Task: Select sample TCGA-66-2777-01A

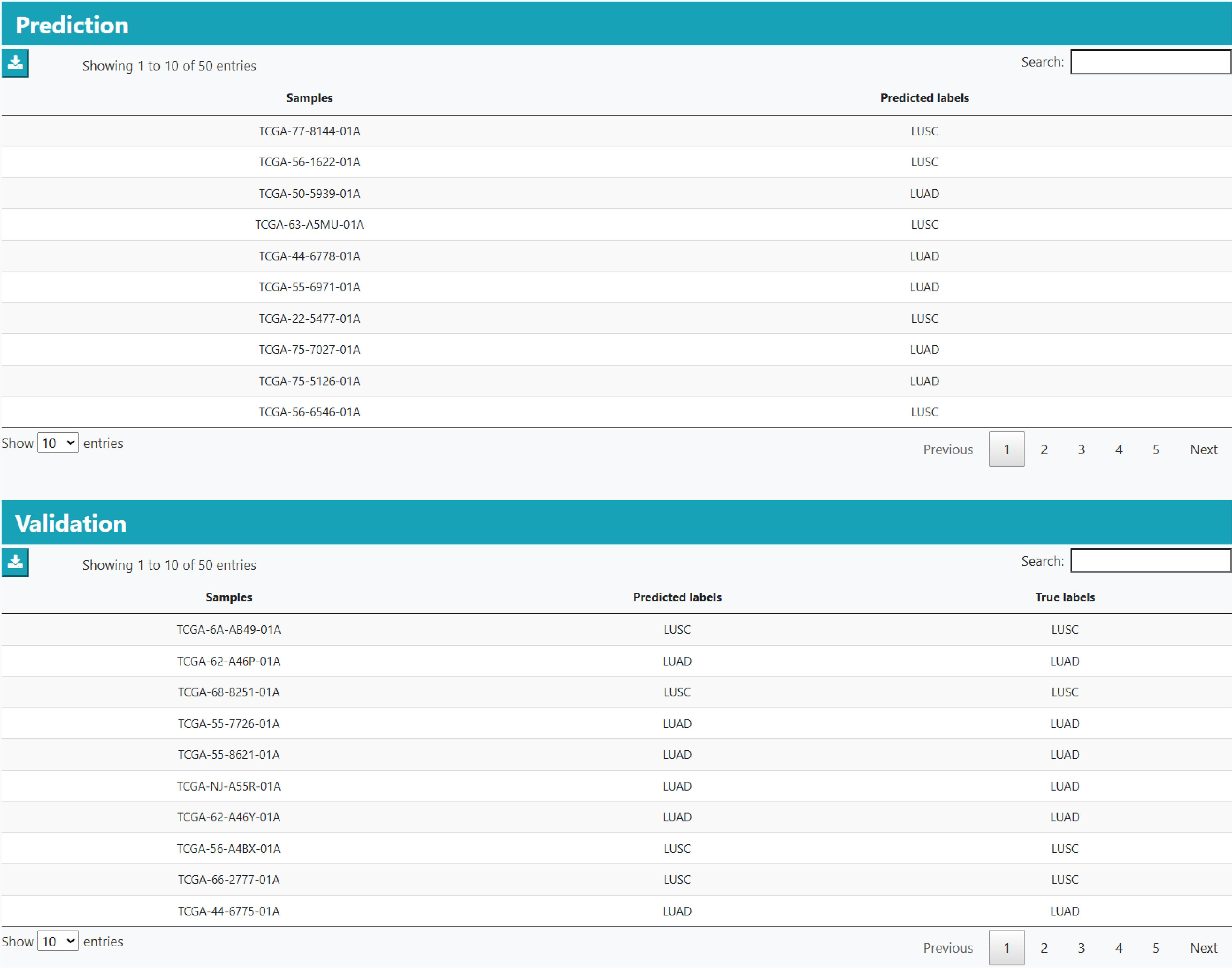Action: point(228,880)
